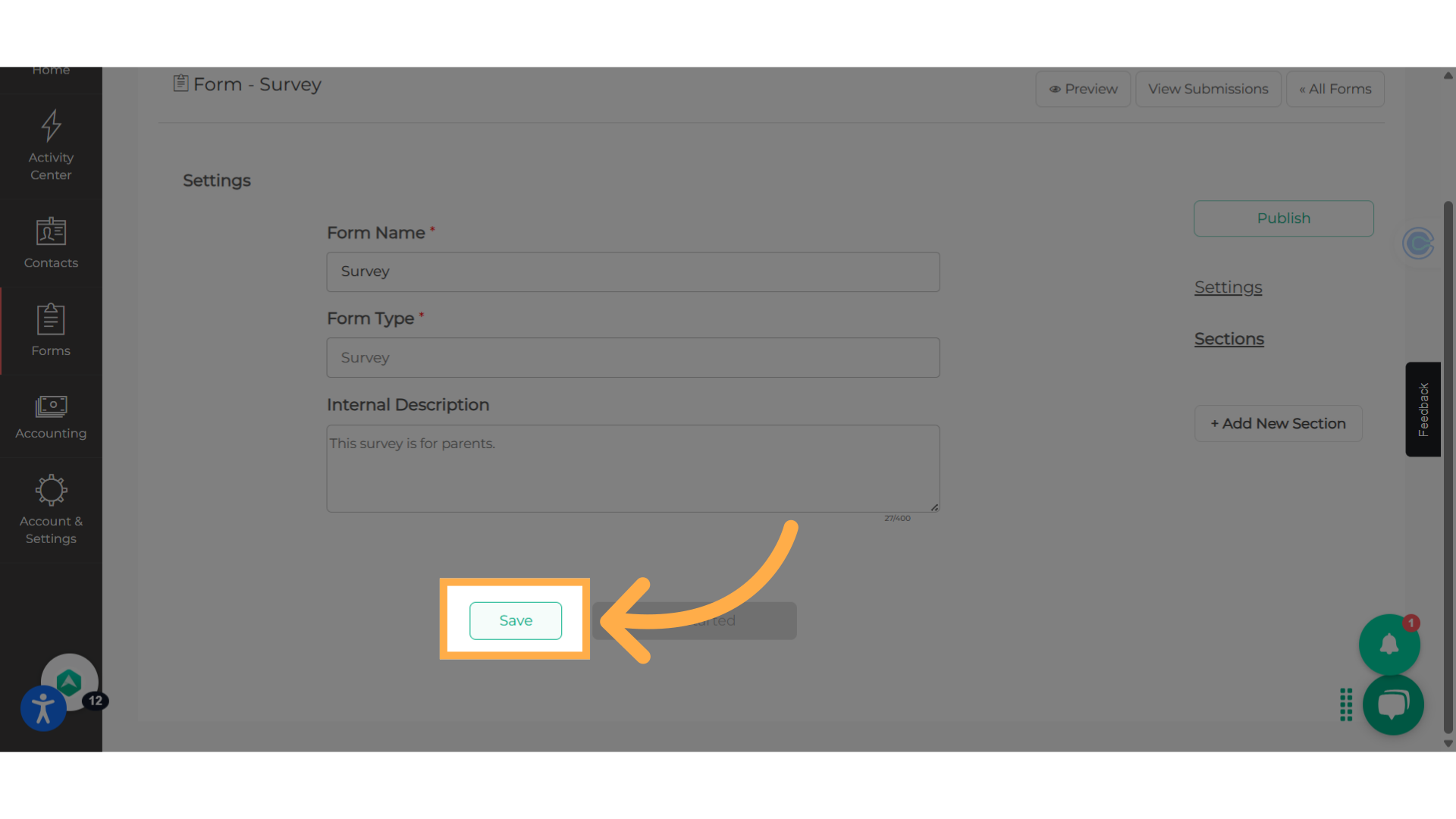Open Contacts in the sidebar

point(51,243)
